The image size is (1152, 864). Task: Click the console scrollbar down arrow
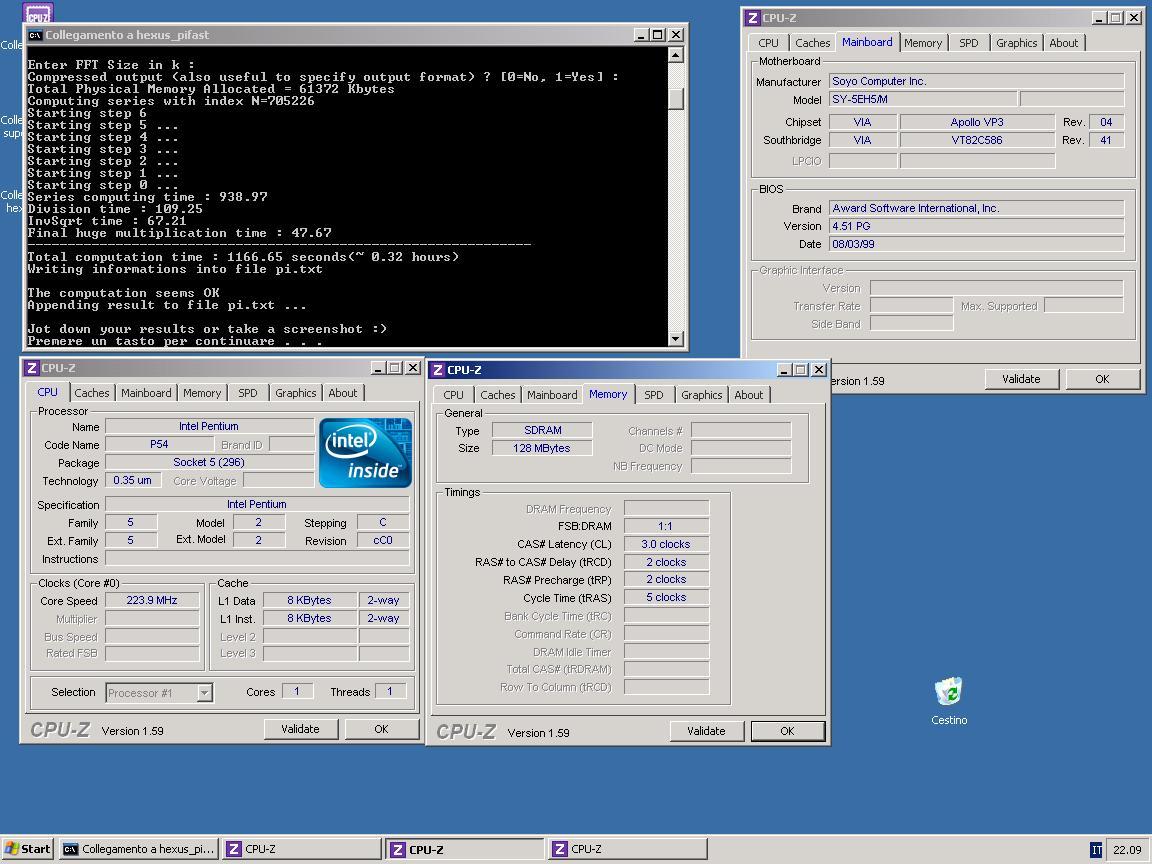(676, 338)
